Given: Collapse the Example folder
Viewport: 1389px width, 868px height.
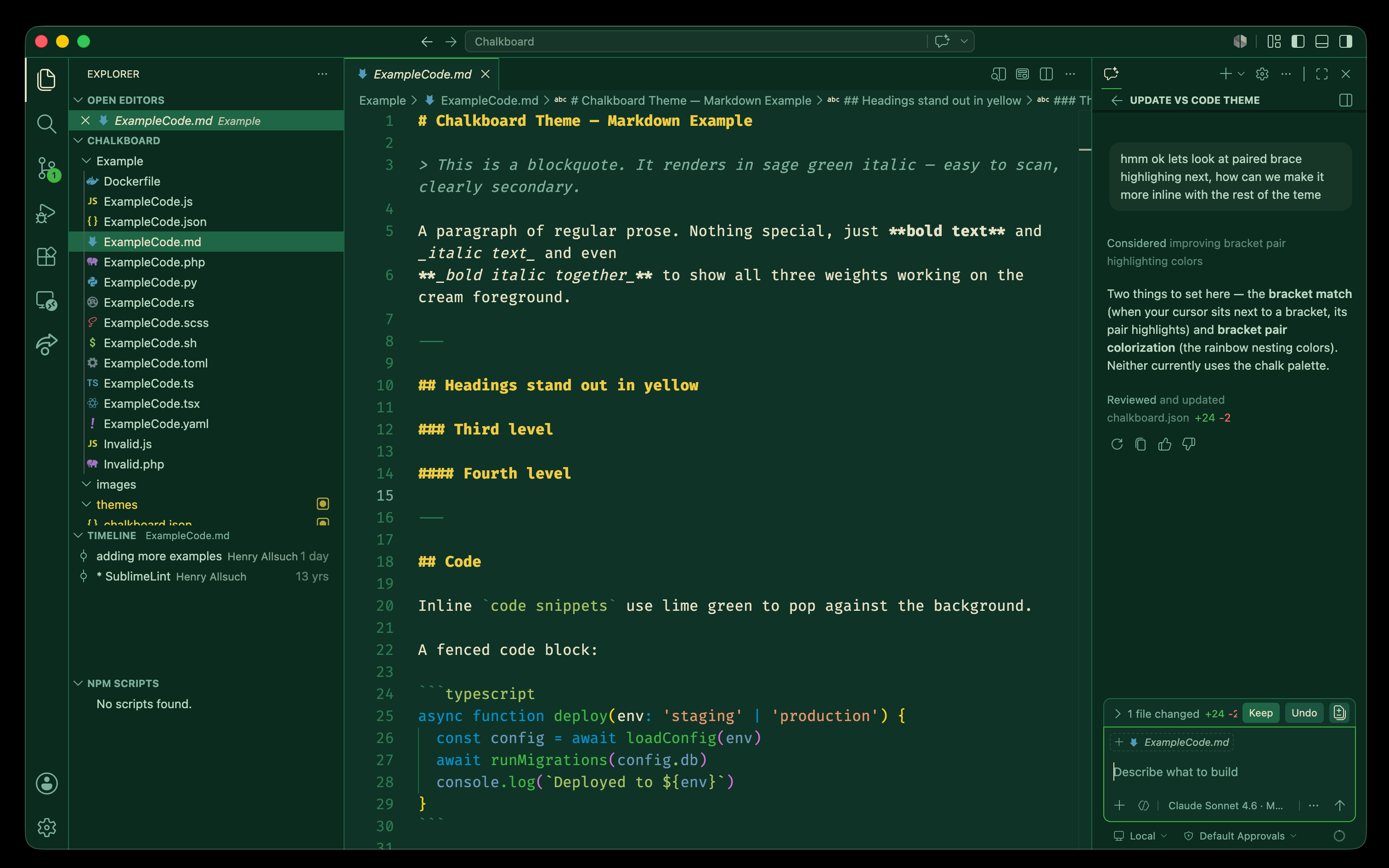Looking at the screenshot, I should click(x=87, y=161).
